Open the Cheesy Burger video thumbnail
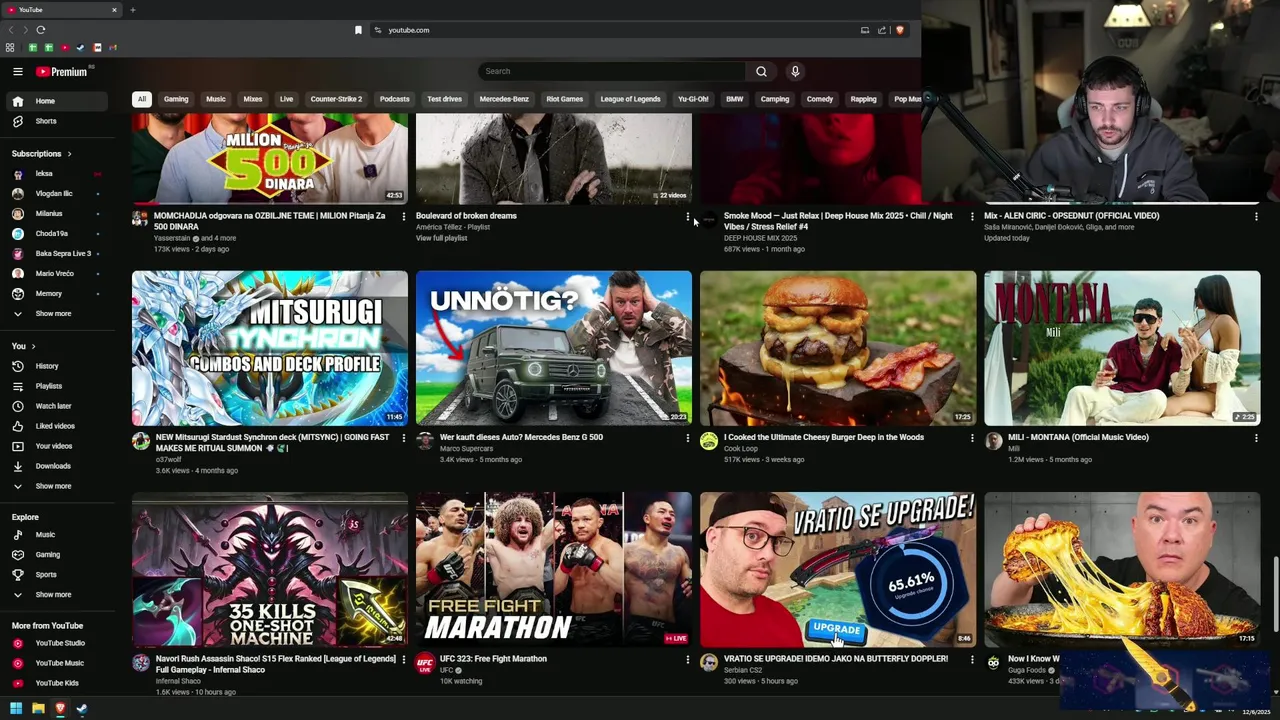Image resolution: width=1280 pixels, height=720 pixels. 838,348
